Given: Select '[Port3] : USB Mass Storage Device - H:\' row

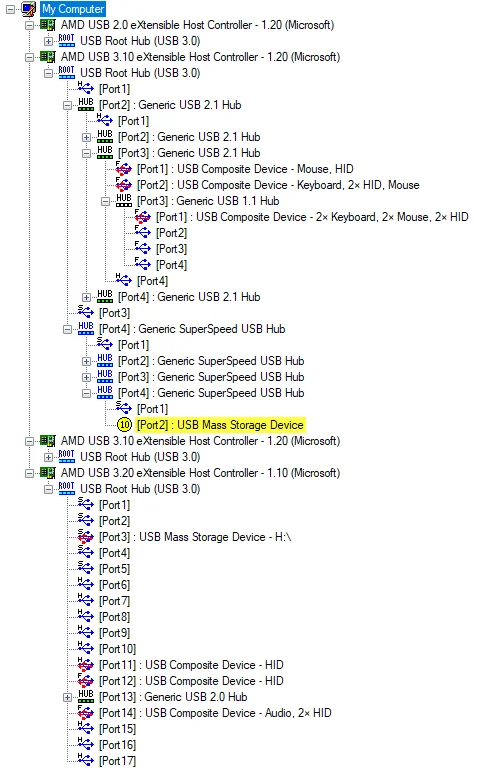Looking at the screenshot, I should [195, 537].
